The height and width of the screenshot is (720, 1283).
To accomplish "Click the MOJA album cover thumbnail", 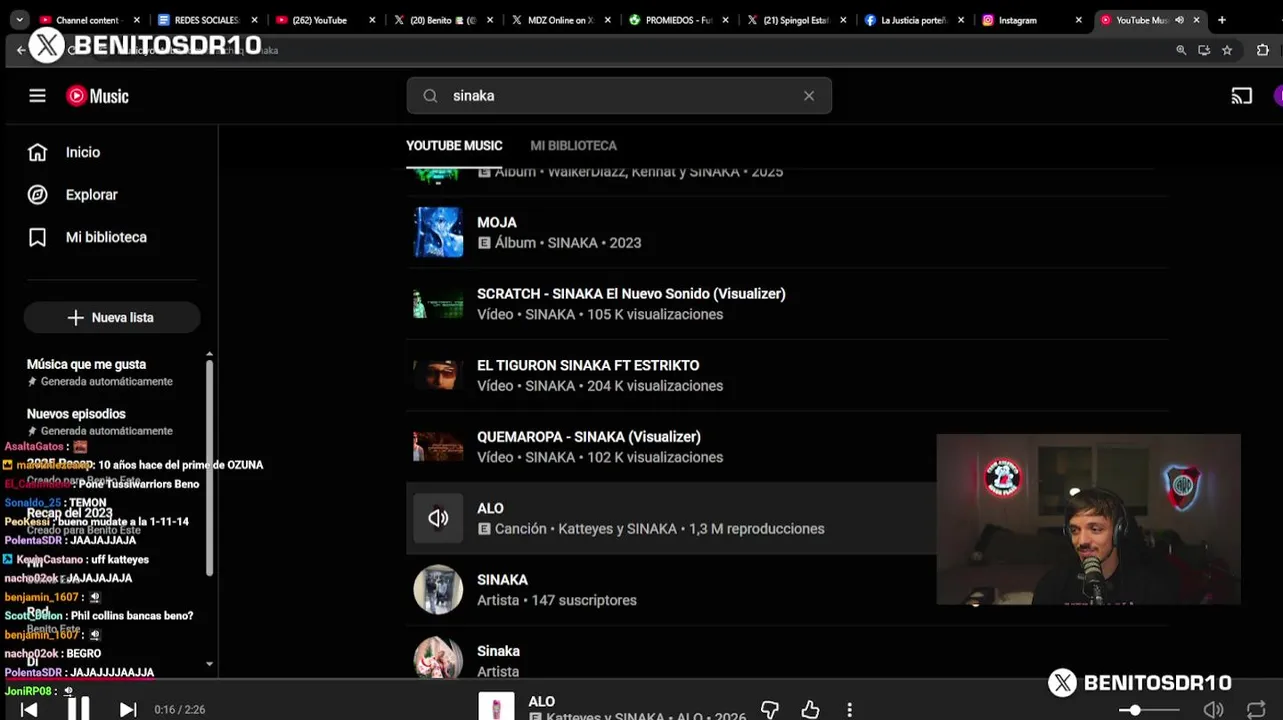I will [x=438, y=232].
